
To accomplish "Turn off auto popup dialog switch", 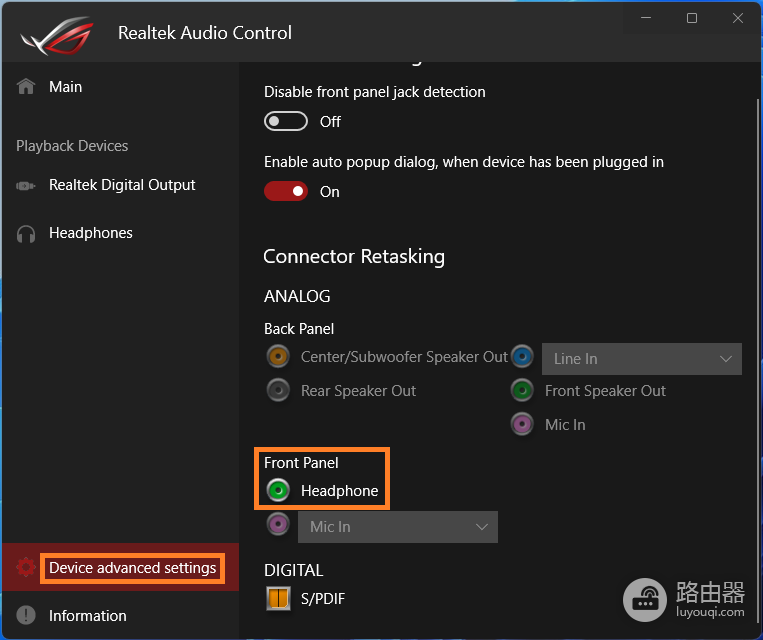I will [x=286, y=191].
